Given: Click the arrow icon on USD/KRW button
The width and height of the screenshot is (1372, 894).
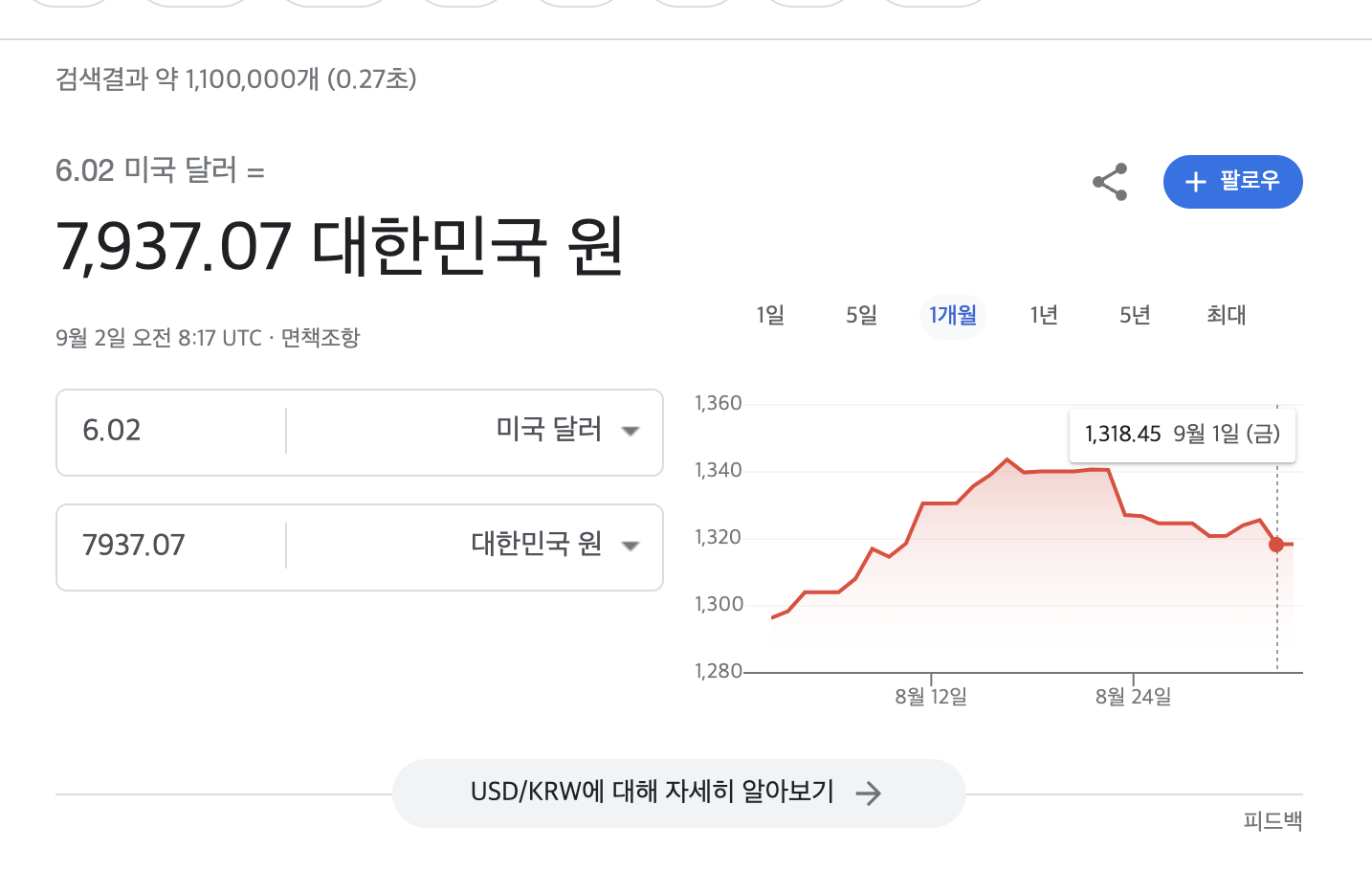Looking at the screenshot, I should tap(869, 793).
